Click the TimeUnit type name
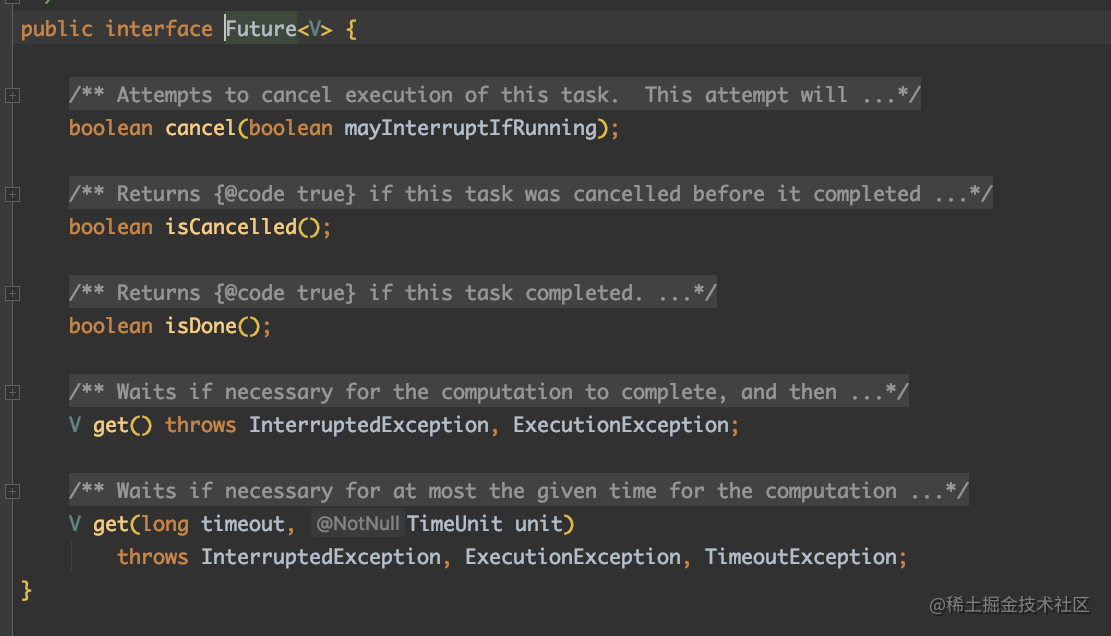The image size is (1111, 636). coord(456,524)
